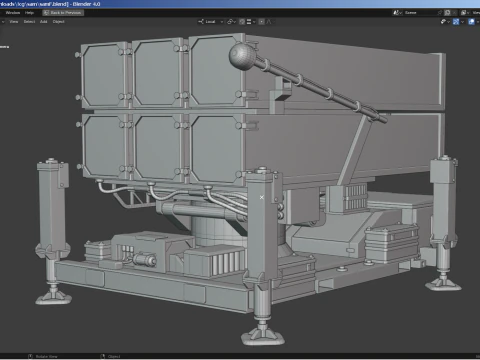
Task: Click the Back to Previous button
Action: pyautogui.click(x=63, y=13)
